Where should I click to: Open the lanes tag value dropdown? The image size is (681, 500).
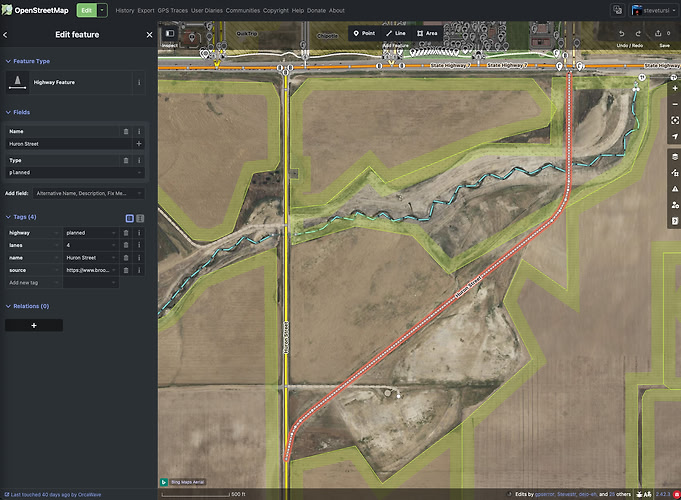pos(113,245)
